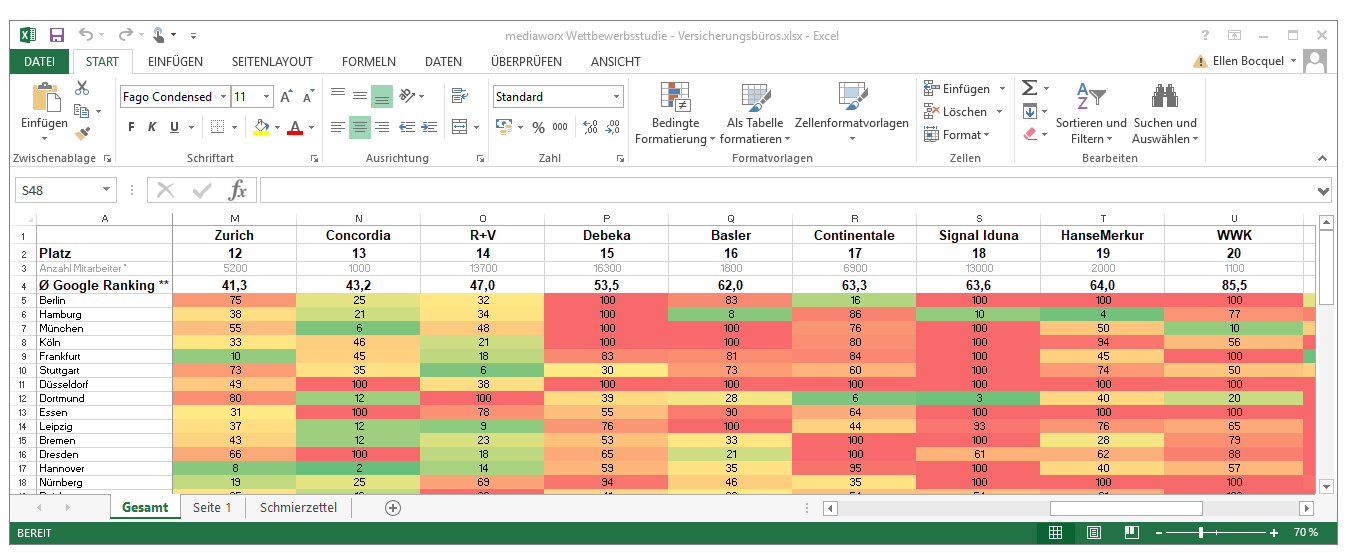Apply percent number format
The height and width of the screenshot is (553, 1346).
click(x=538, y=127)
